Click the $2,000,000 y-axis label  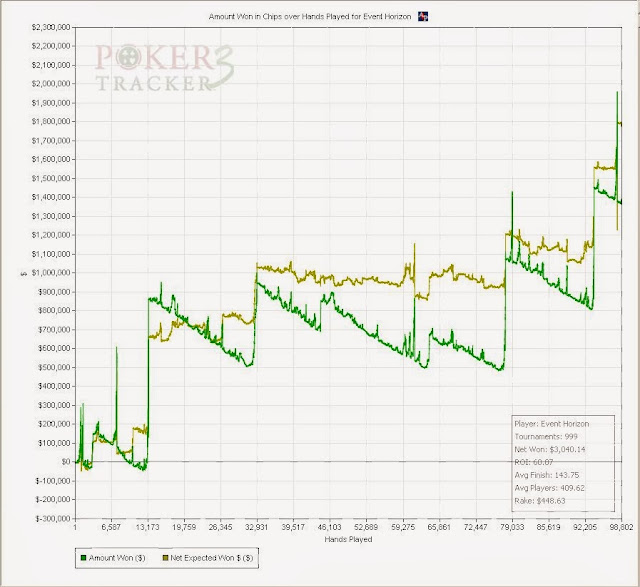tap(51, 84)
